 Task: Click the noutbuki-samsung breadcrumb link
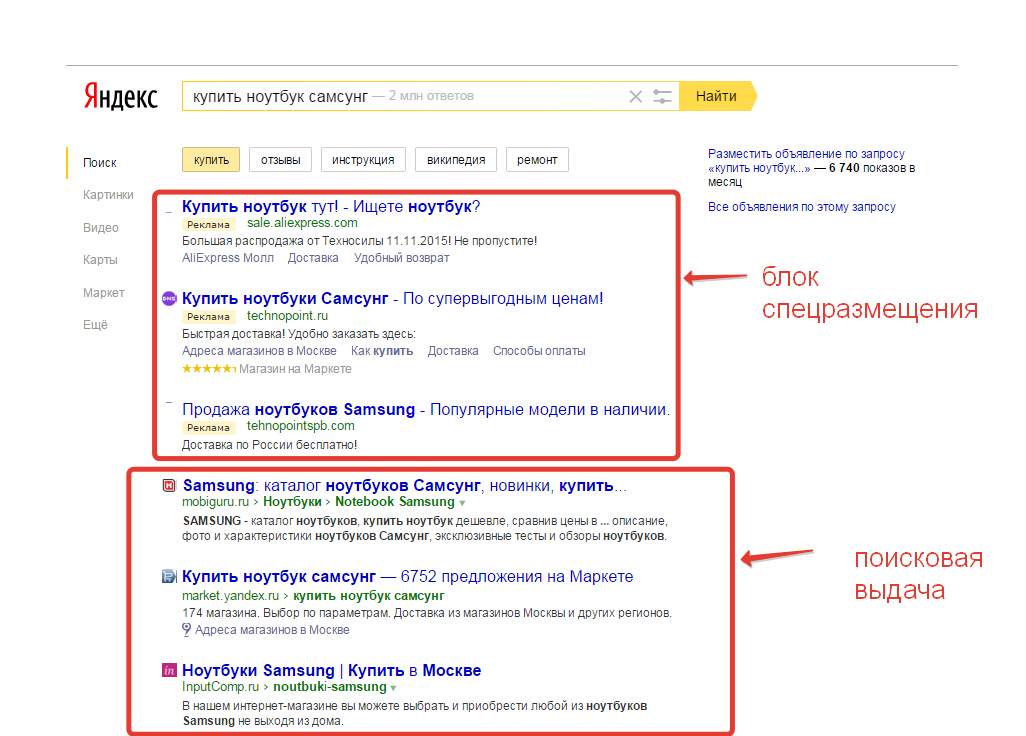point(330,687)
